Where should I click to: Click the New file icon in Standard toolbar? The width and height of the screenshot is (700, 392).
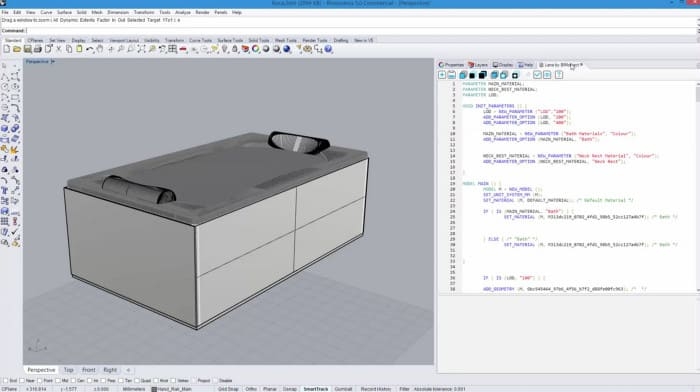click(x=7, y=49)
